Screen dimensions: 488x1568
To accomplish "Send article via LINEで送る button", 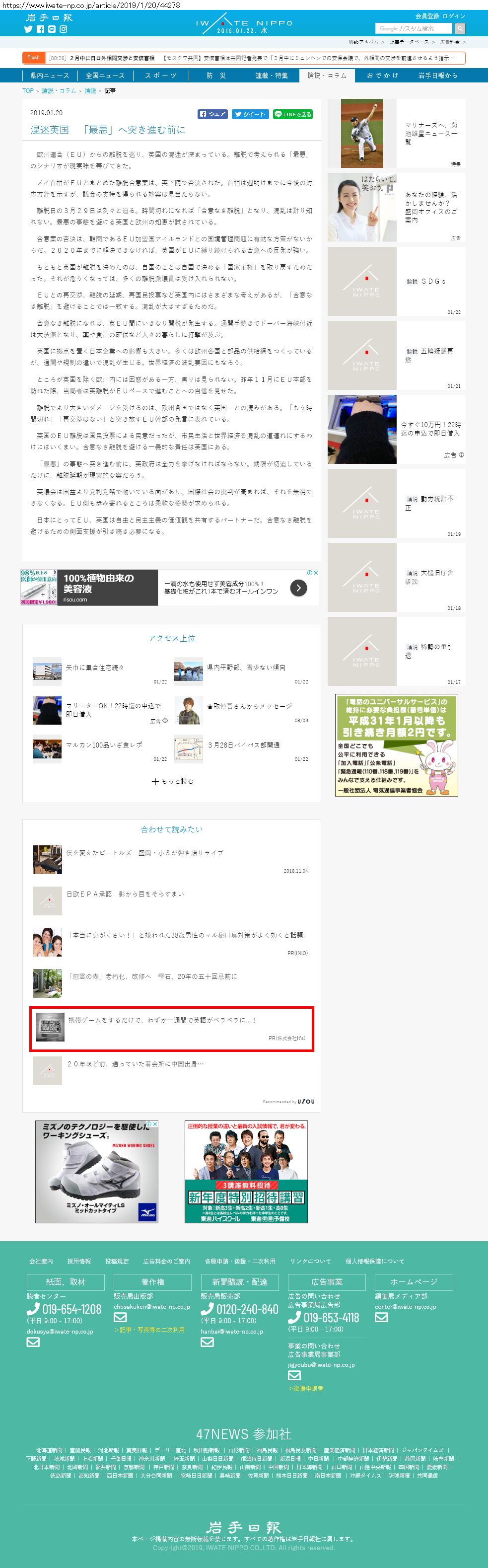I will pos(293,114).
